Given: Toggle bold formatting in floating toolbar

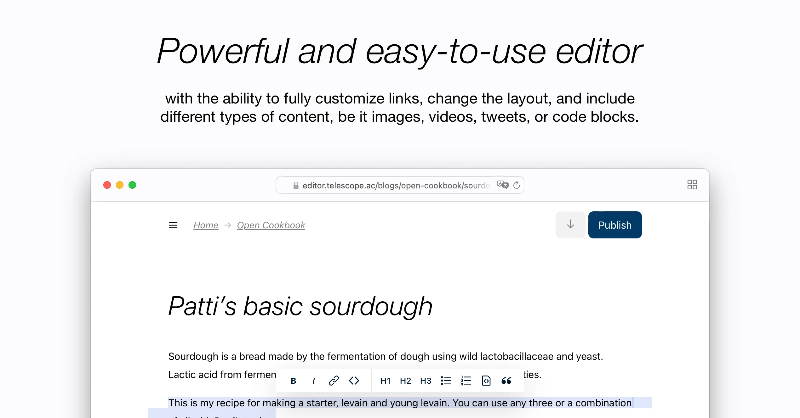Looking at the screenshot, I should coord(293,381).
